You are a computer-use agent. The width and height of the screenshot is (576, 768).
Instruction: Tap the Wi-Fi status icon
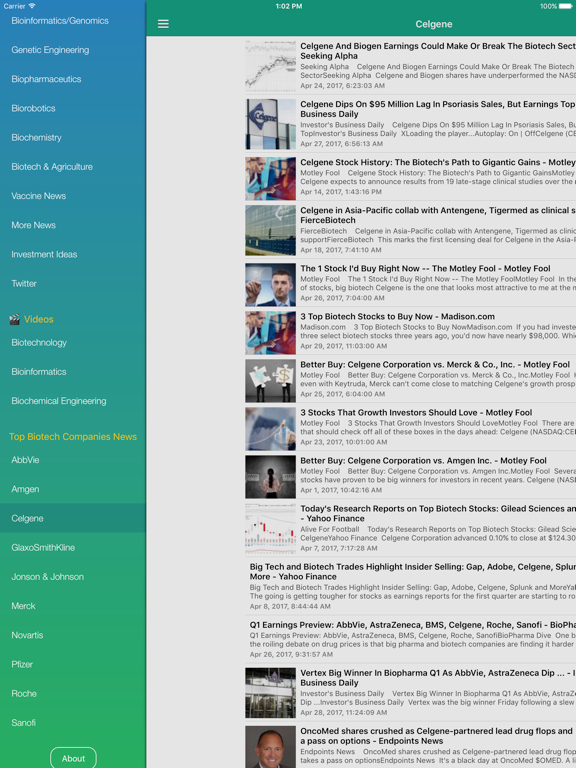tap(32, 6)
